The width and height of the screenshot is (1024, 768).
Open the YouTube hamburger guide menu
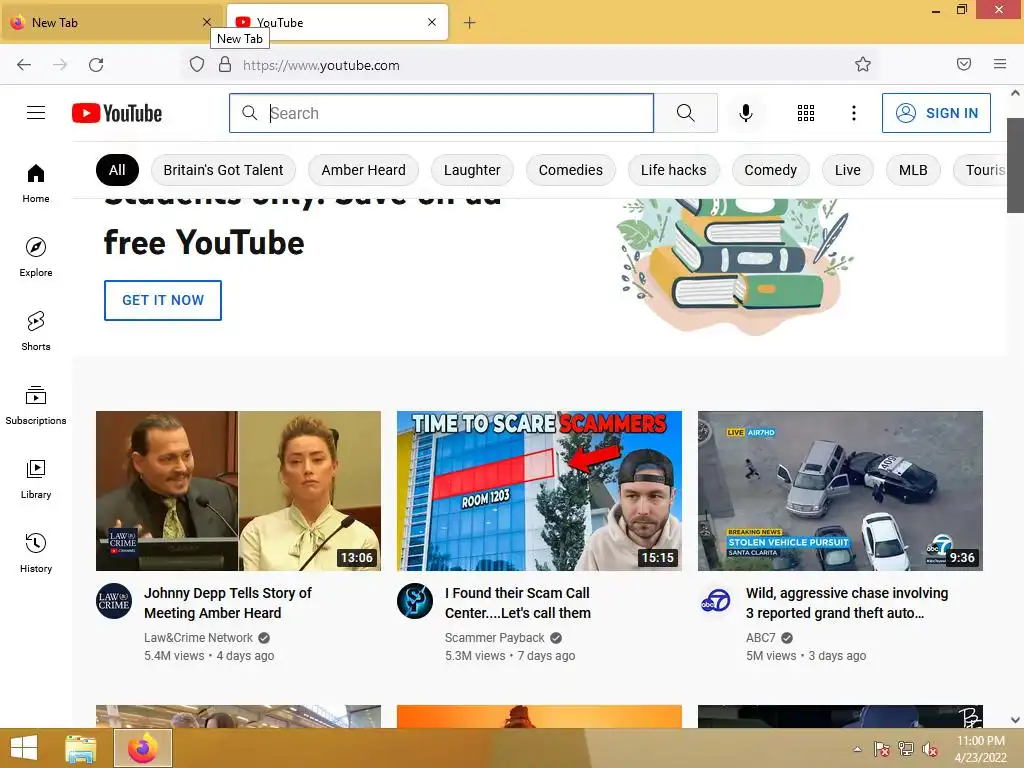36,113
